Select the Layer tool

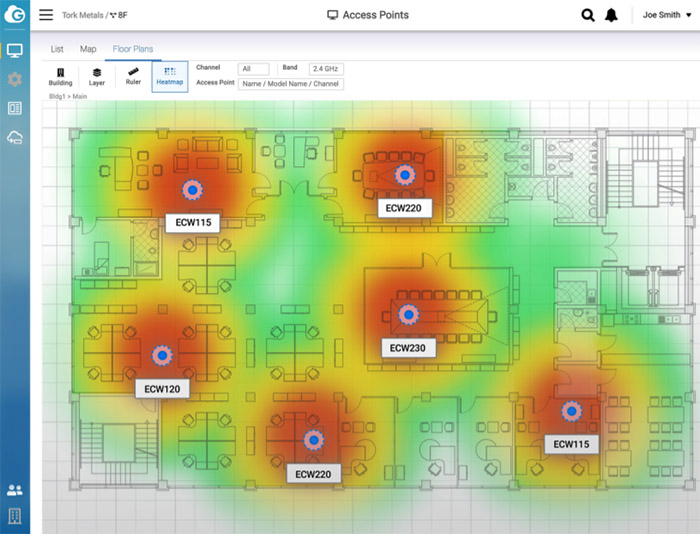pyautogui.click(x=96, y=77)
